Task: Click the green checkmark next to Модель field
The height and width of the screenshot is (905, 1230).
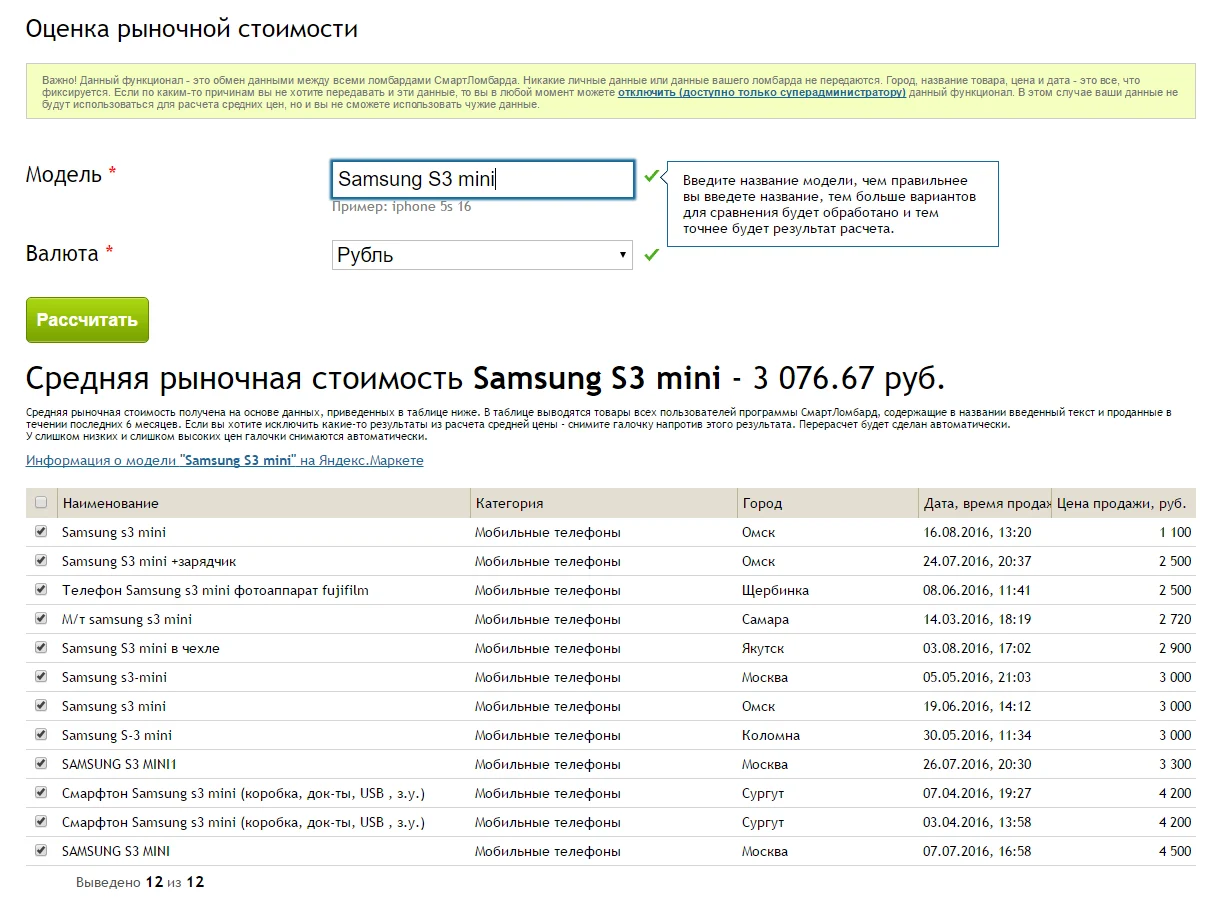Action: (x=652, y=176)
